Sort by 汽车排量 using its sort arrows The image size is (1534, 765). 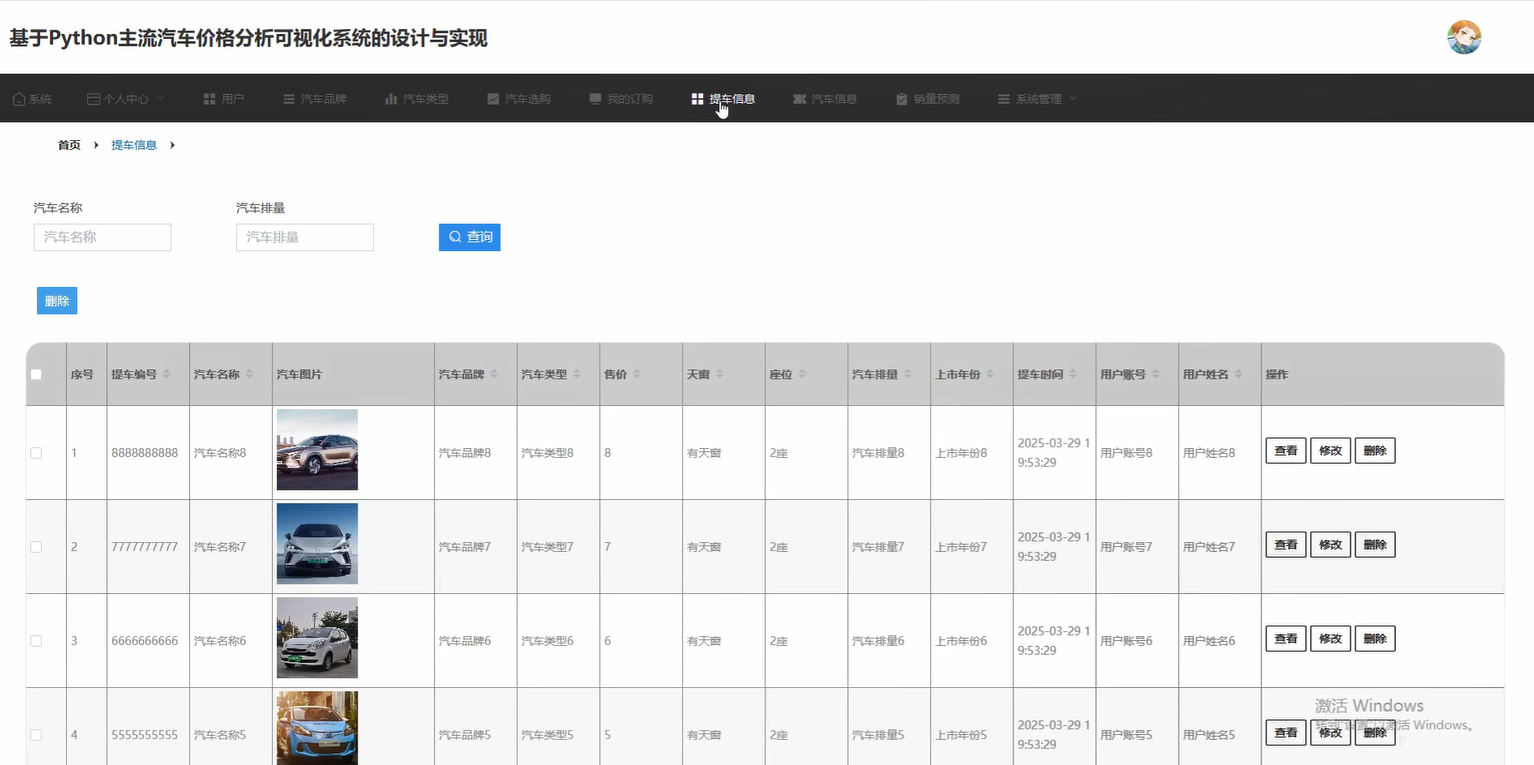[x=908, y=374]
